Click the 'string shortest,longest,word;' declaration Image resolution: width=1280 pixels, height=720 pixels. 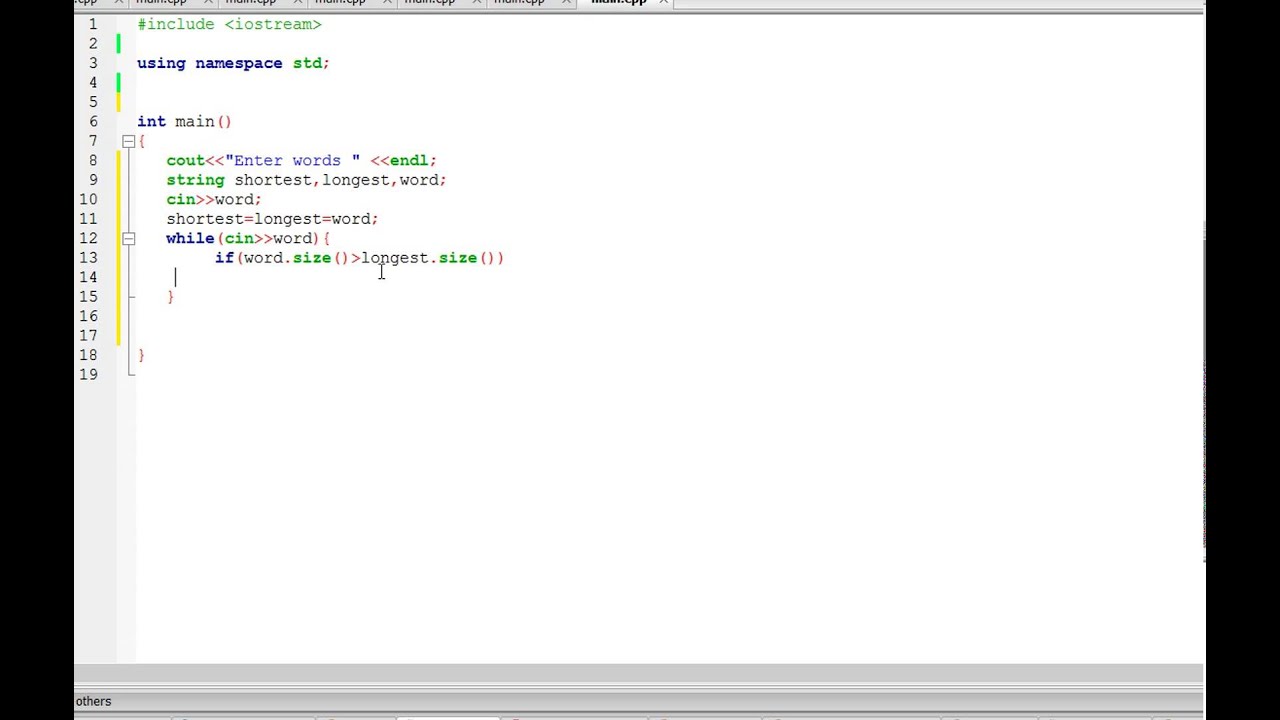point(306,180)
